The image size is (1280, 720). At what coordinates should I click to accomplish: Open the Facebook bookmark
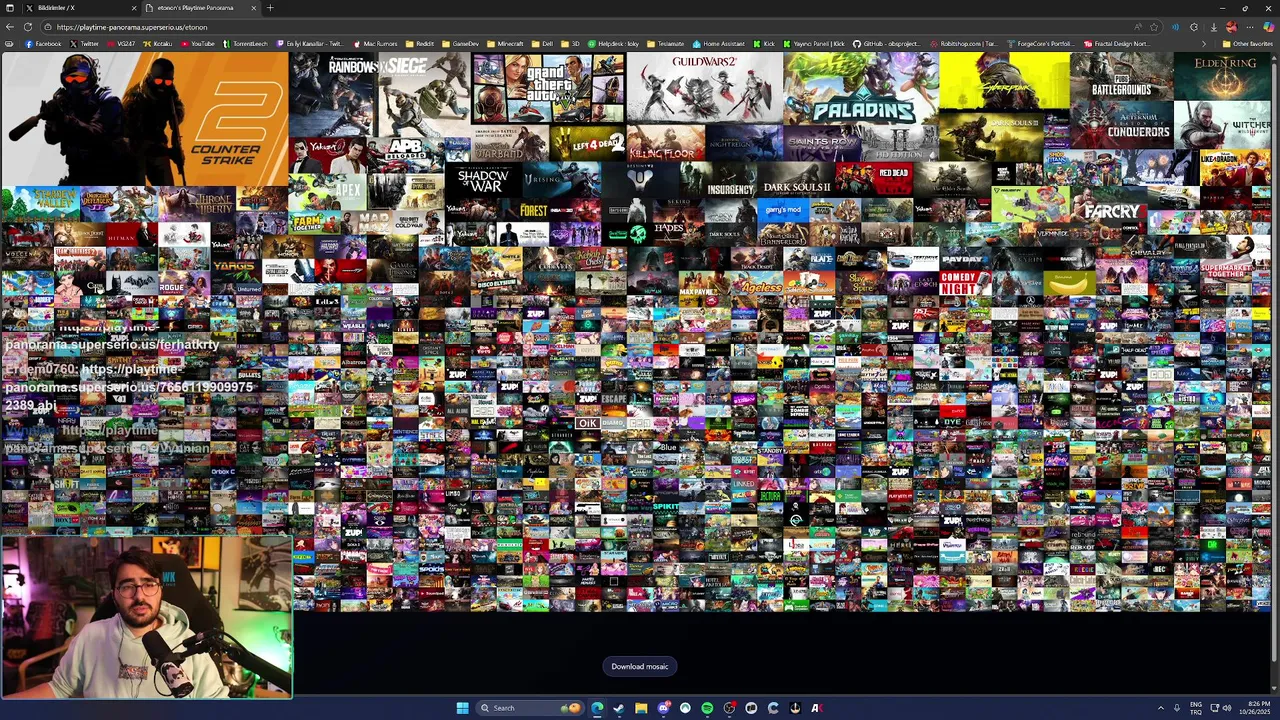click(x=43, y=44)
